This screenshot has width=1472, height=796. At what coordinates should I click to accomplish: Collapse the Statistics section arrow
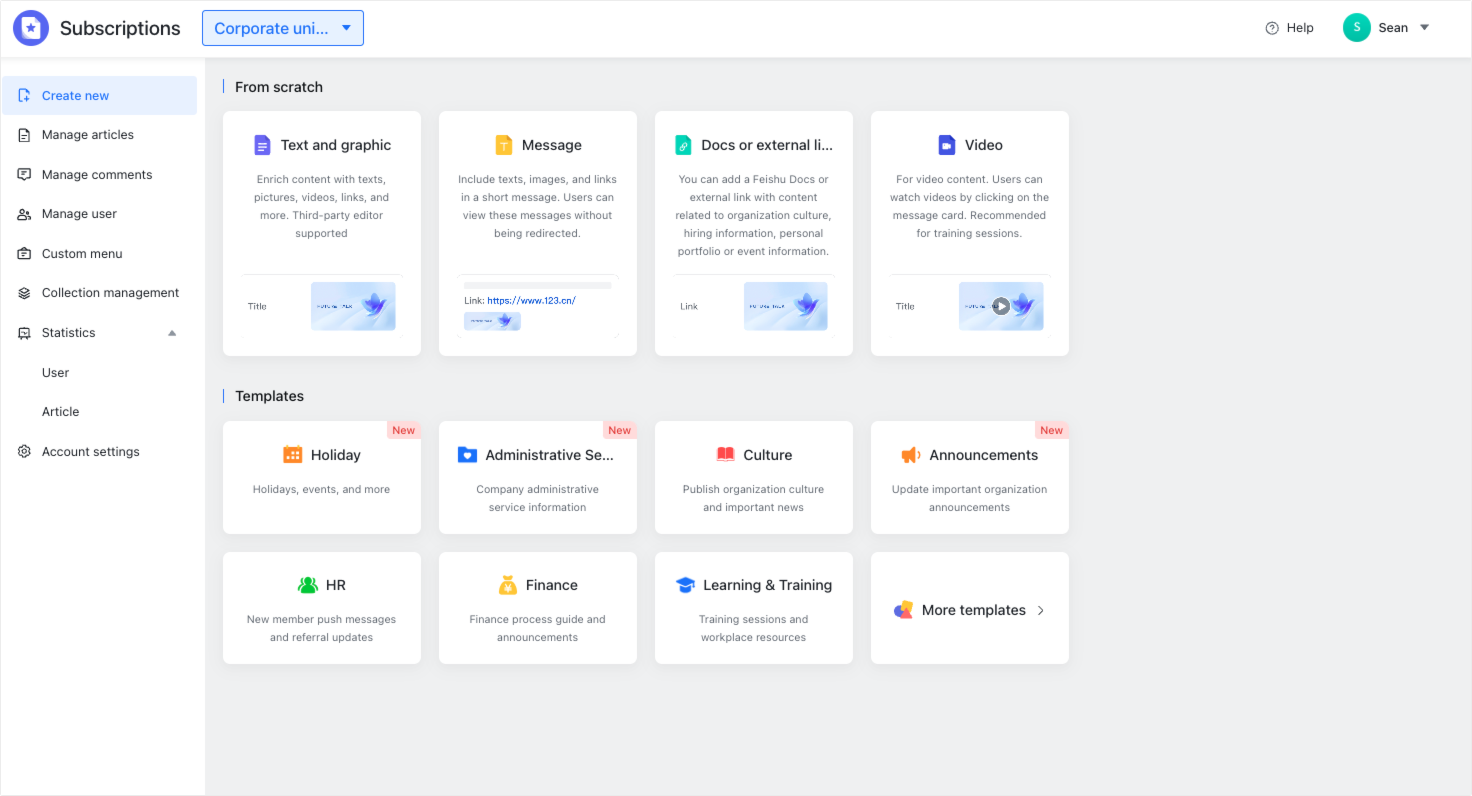coord(172,333)
